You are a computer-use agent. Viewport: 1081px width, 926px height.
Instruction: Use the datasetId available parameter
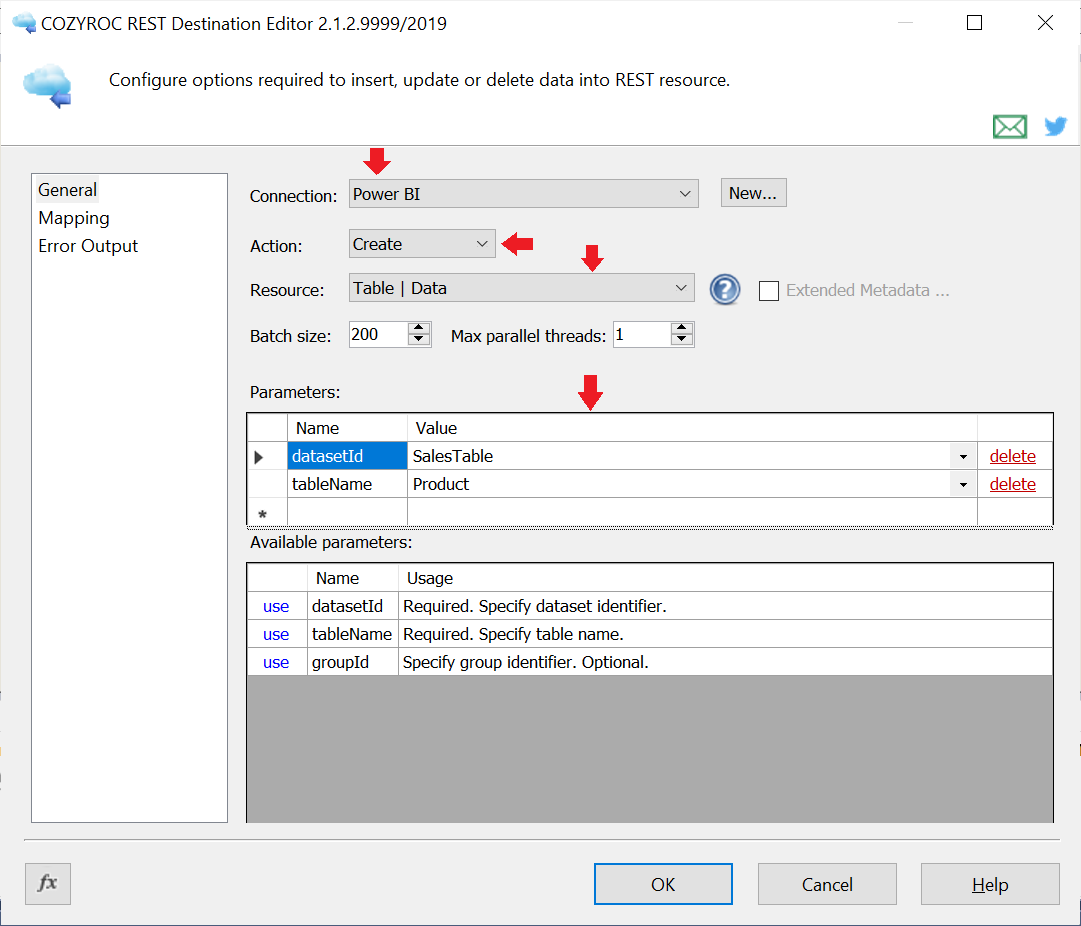coord(276,606)
